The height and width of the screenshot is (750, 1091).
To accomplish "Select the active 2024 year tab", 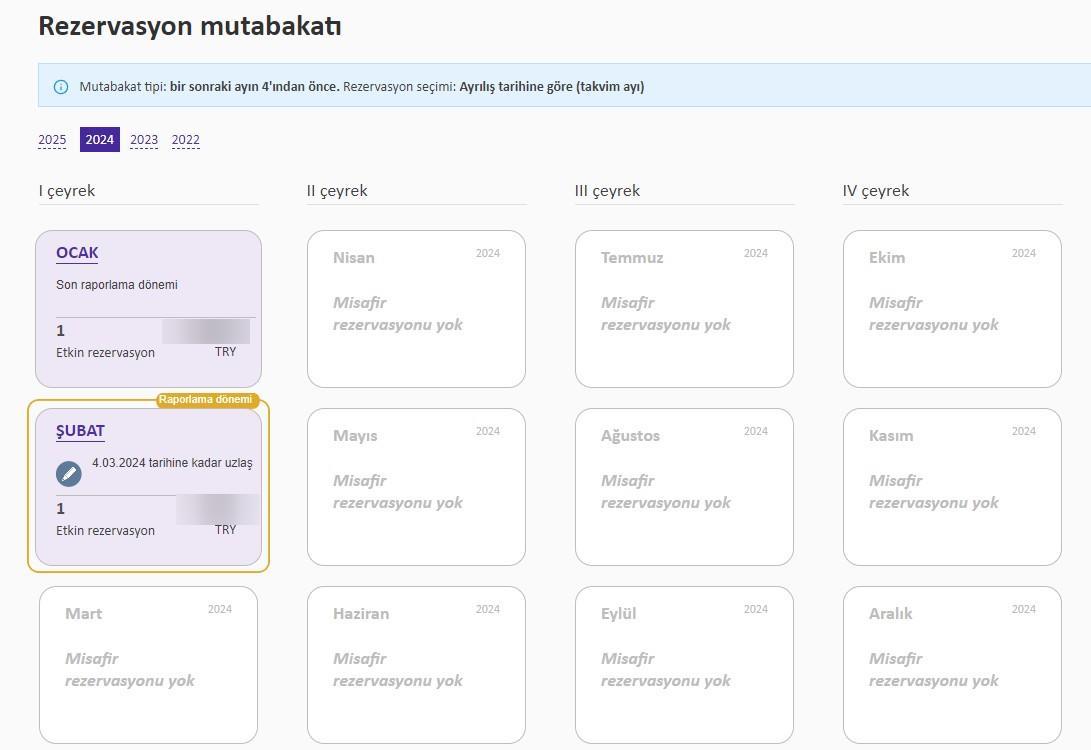I will pos(99,140).
